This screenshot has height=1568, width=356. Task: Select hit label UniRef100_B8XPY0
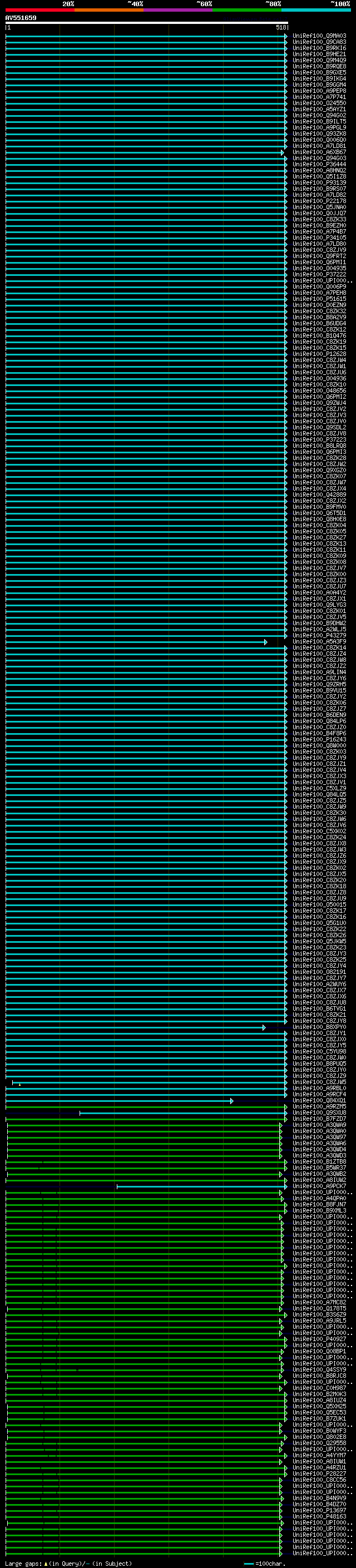tap(319, 1027)
